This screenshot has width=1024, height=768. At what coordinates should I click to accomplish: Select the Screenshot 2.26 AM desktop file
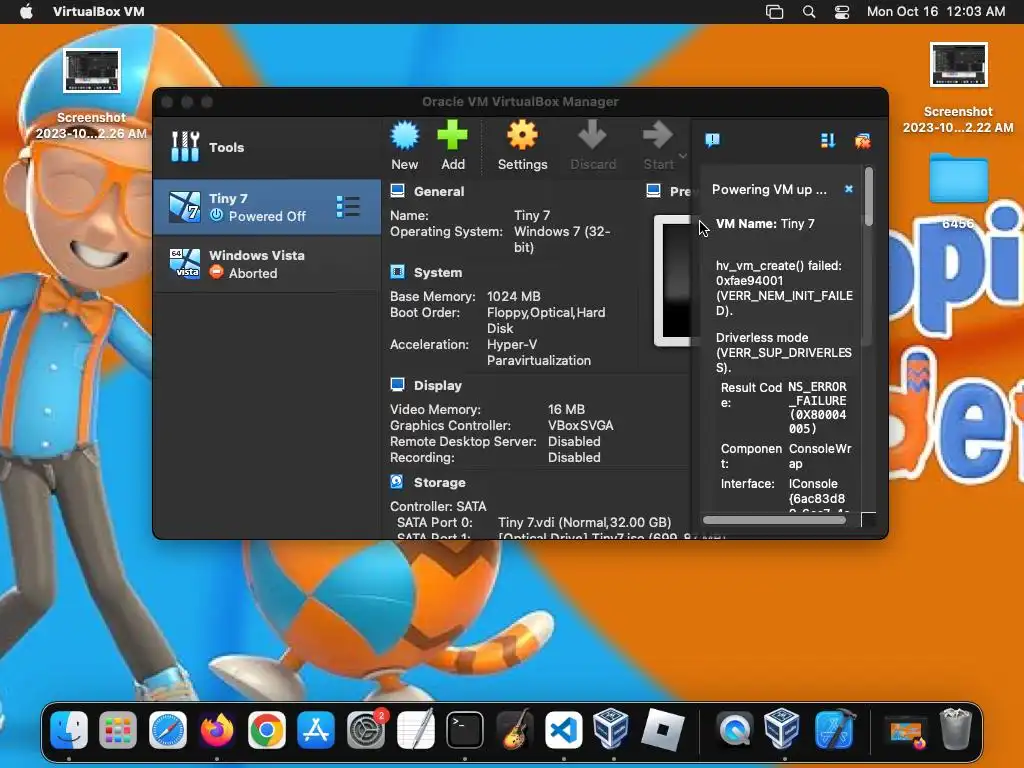(x=91, y=94)
